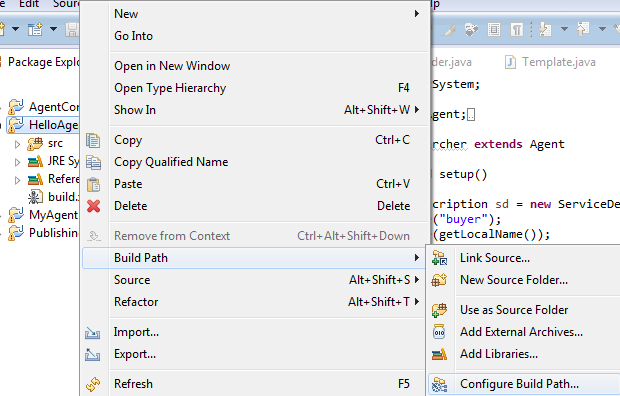Click the Use as Source Folder icon
This screenshot has height=396, width=620.
pyautogui.click(x=439, y=310)
